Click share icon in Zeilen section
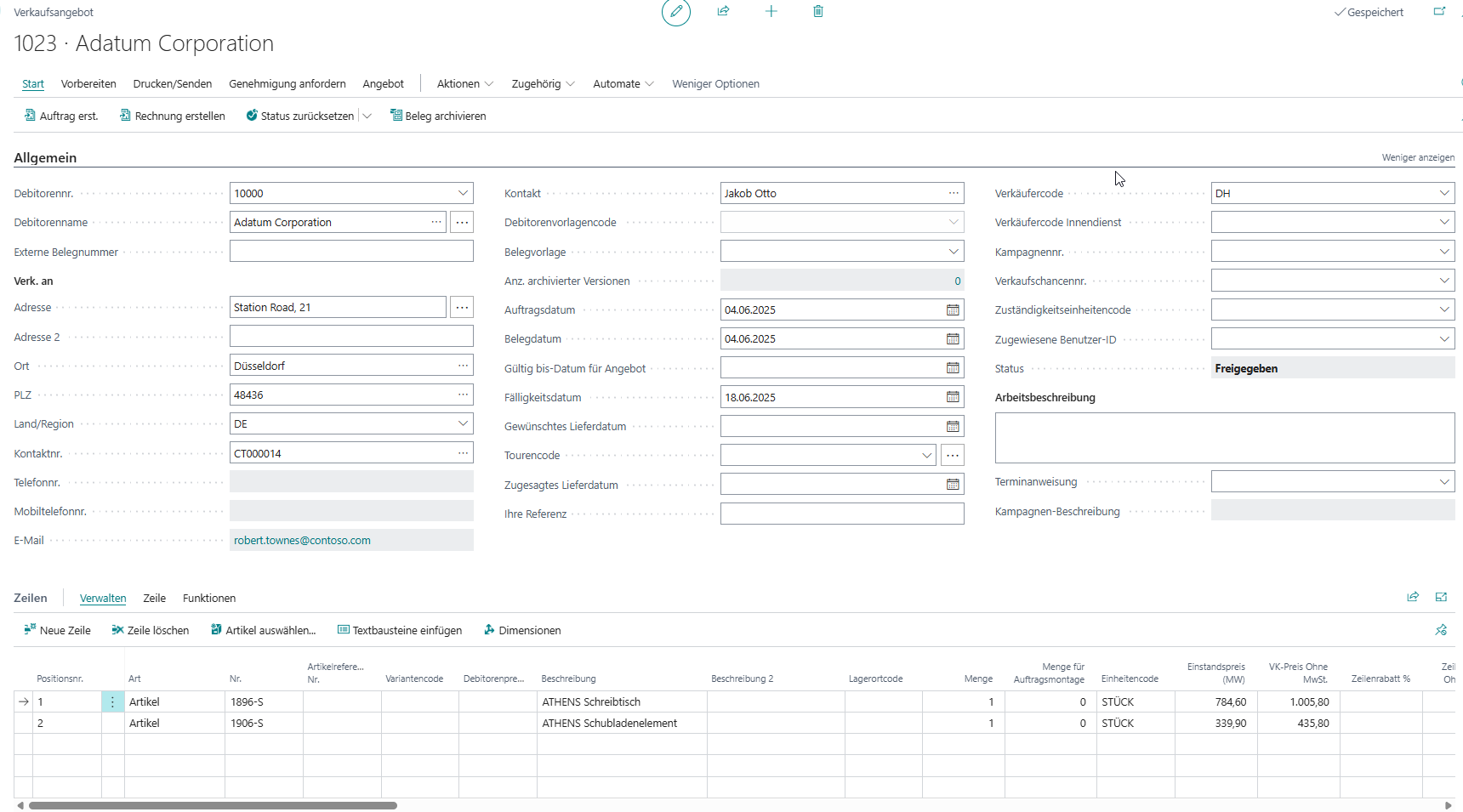Screen dimensions: 1463x812 click(1413, 597)
